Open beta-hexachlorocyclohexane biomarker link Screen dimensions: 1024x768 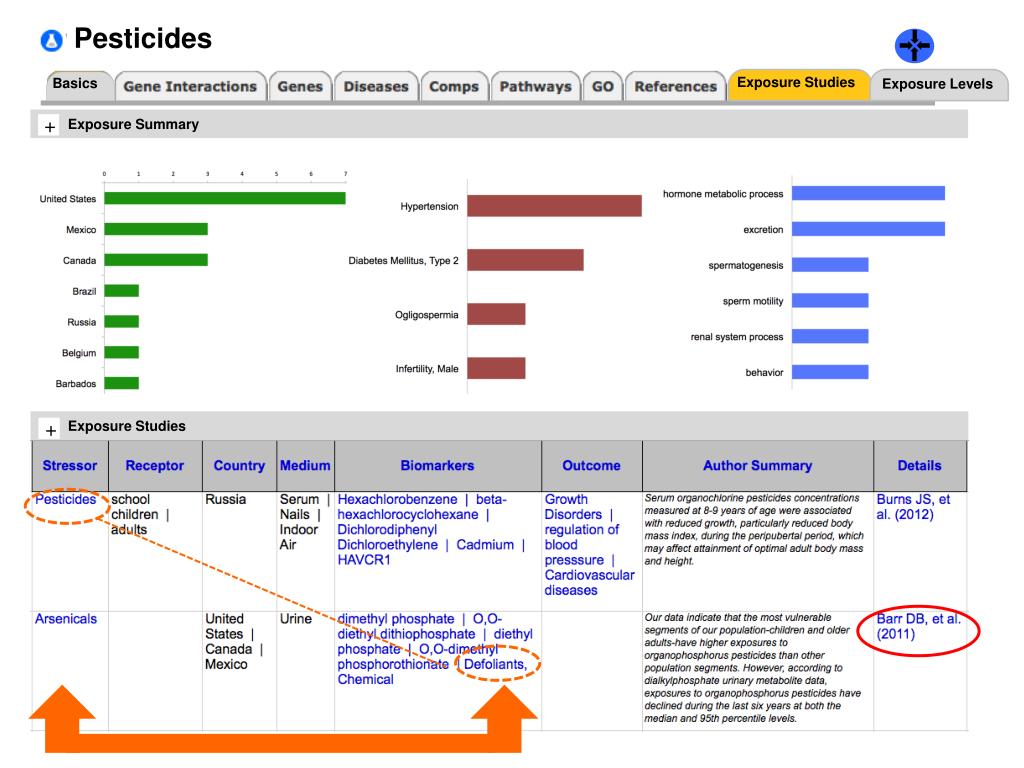(x=422, y=507)
